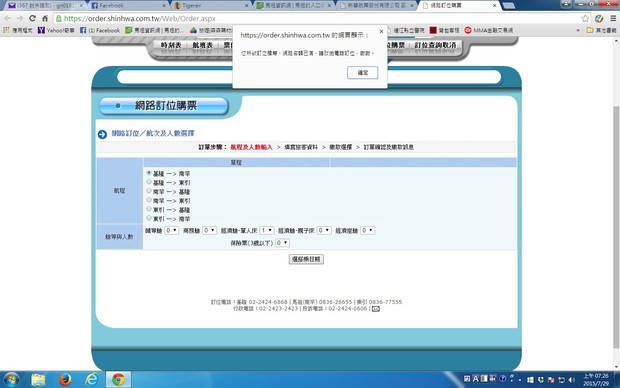620x388 pixels.
Task: Click the address bar URL
Action: click(x=140, y=18)
